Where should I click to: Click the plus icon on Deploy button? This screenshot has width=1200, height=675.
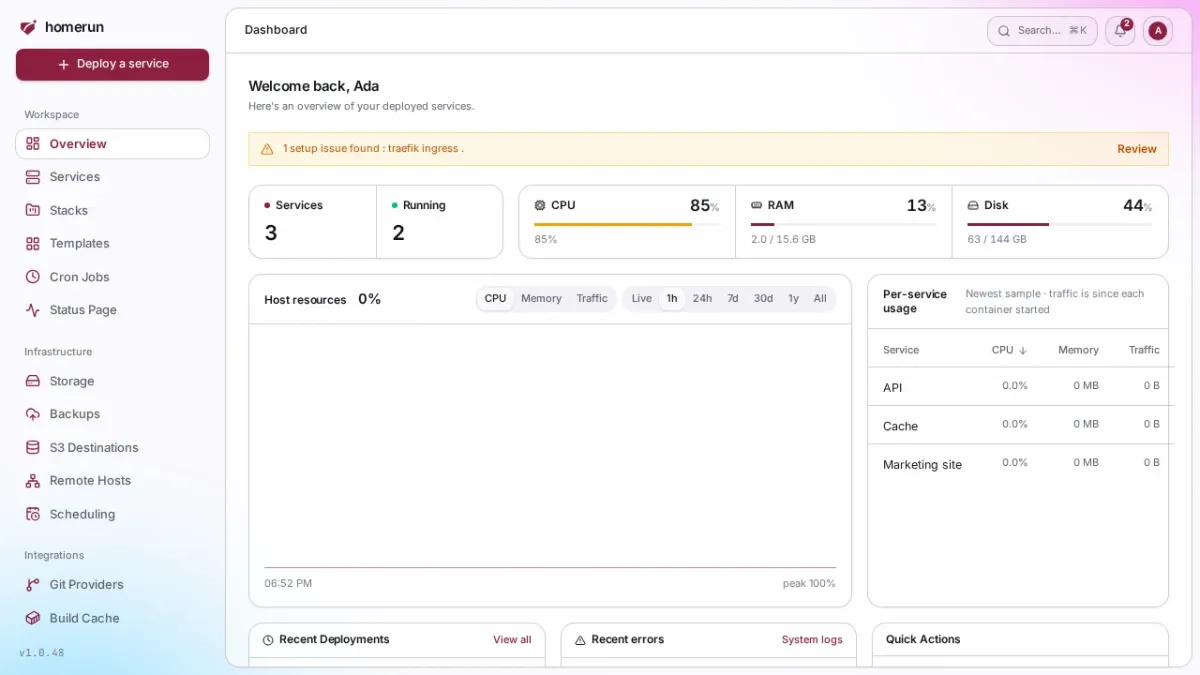pyautogui.click(x=64, y=64)
